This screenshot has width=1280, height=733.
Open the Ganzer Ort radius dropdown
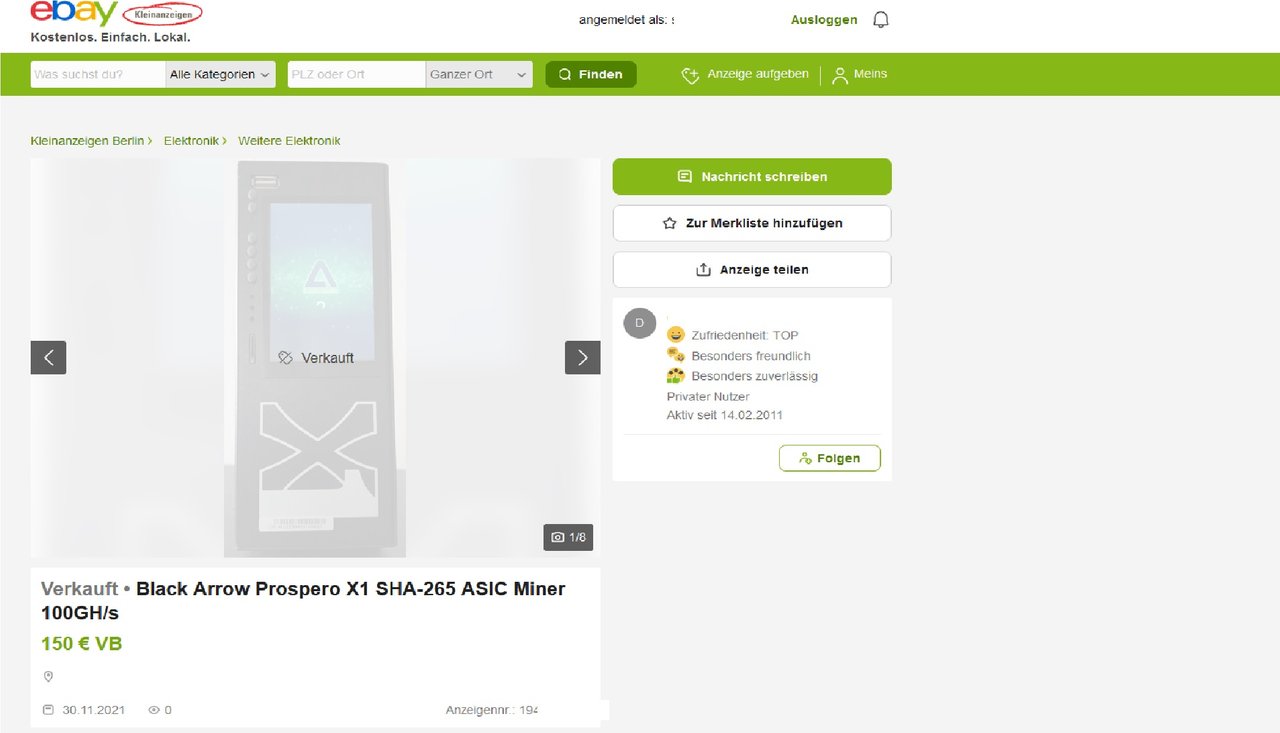[x=479, y=74]
